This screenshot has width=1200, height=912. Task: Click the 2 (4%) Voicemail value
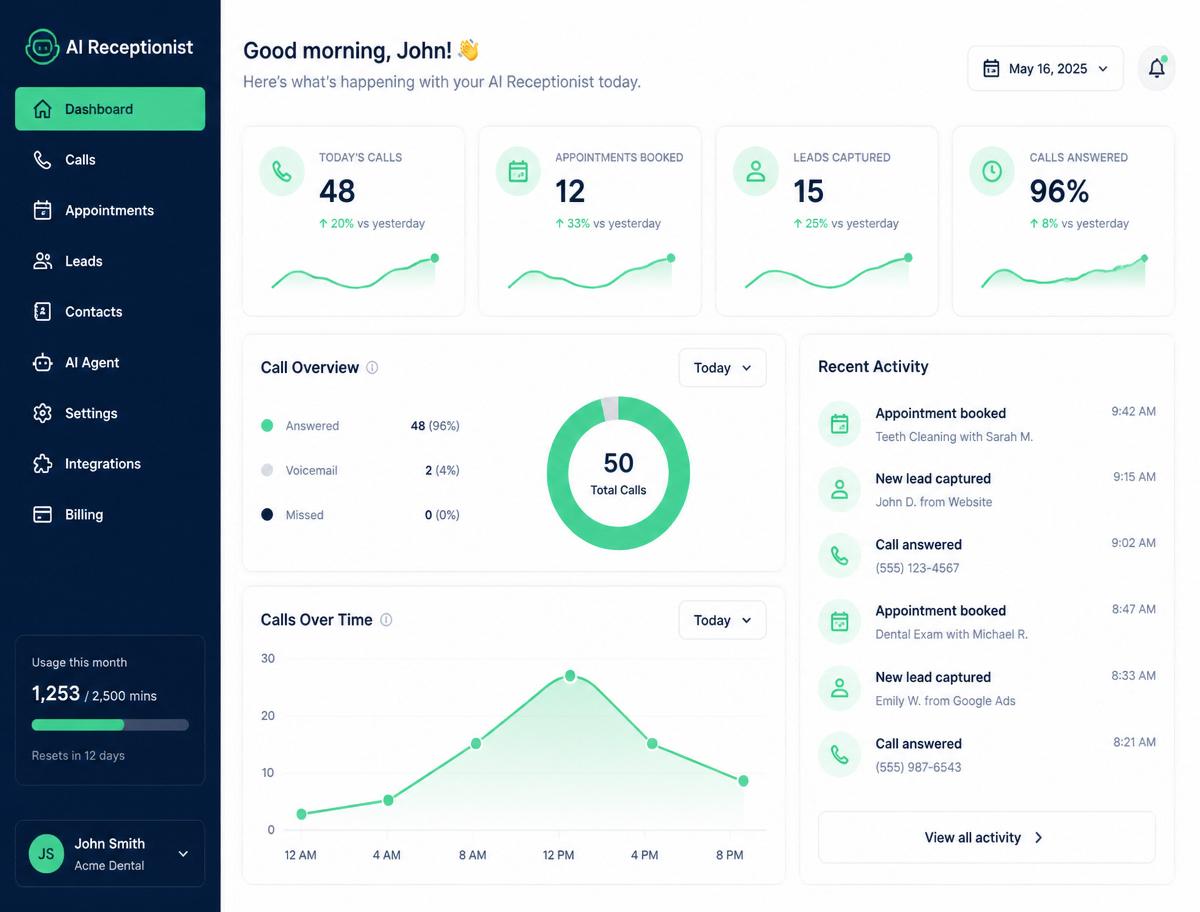(442, 470)
